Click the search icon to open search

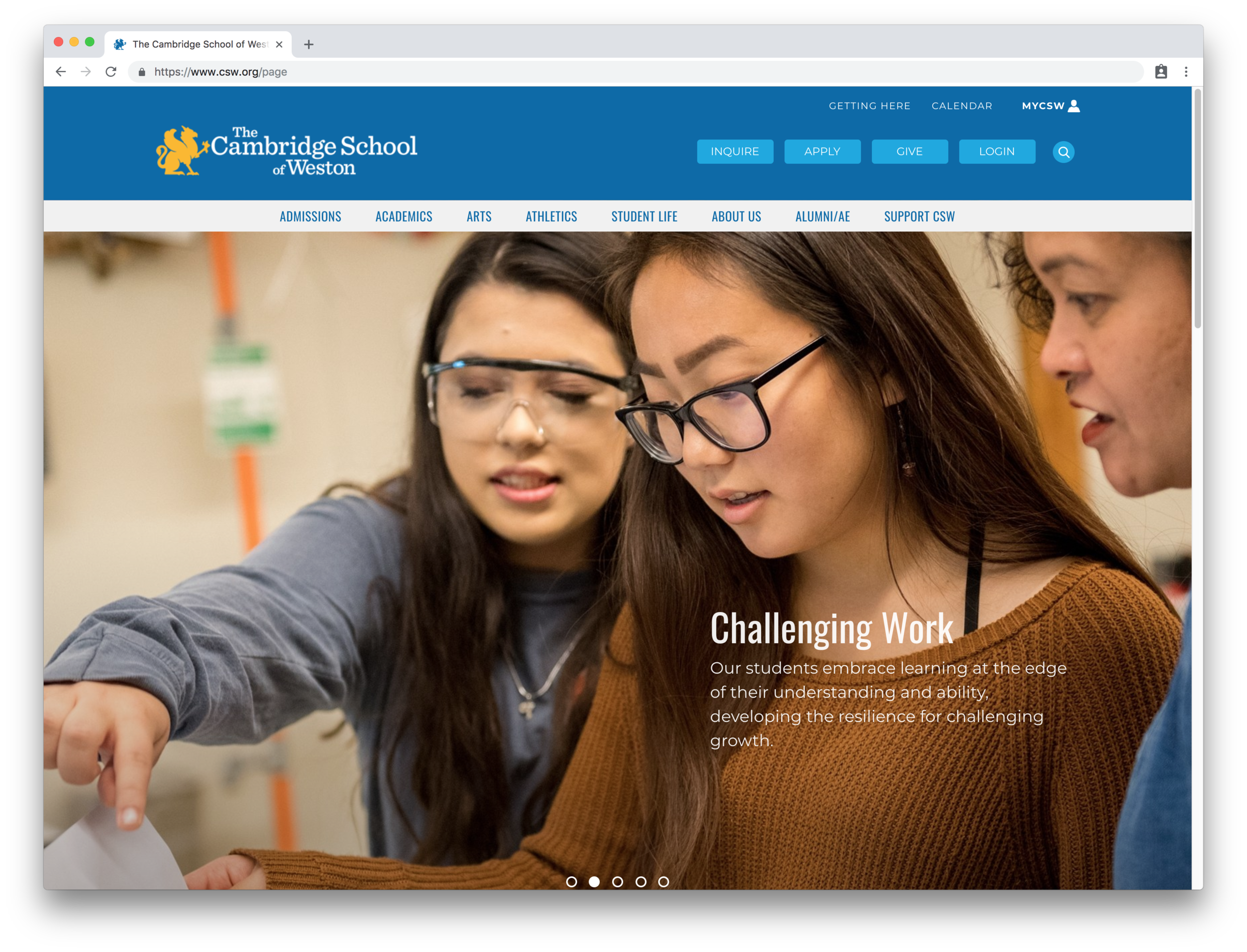coord(1064,151)
